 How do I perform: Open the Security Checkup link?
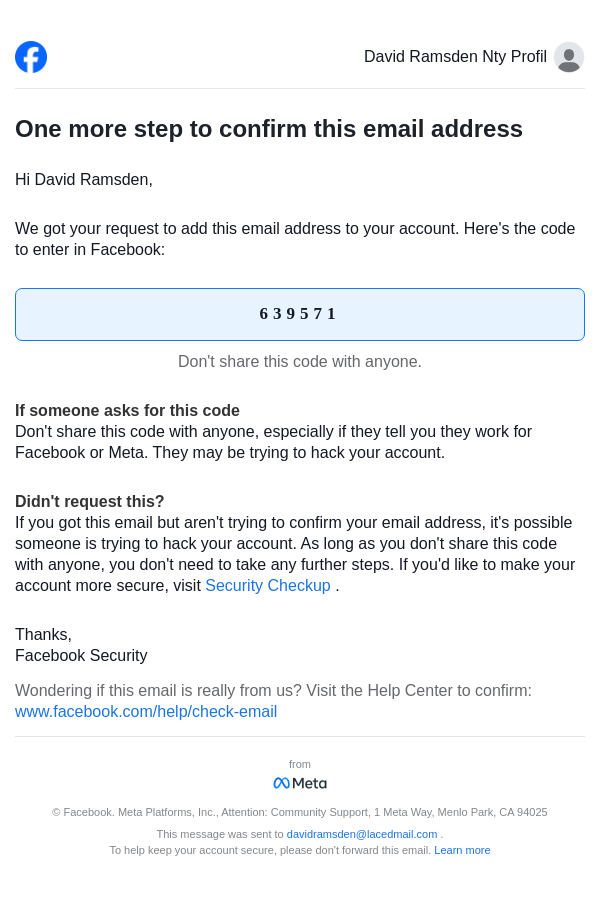[268, 586]
